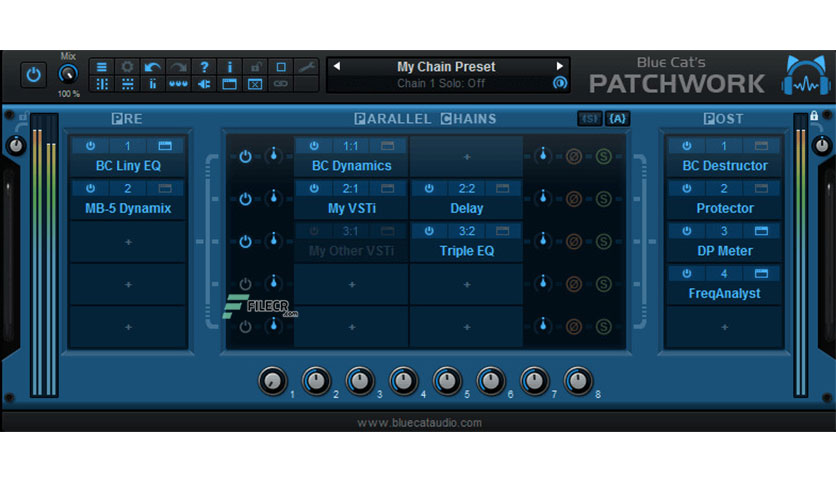The width and height of the screenshot is (836, 484).
Task: Click the Chain 1 Solo: Off text
Action: (441, 83)
